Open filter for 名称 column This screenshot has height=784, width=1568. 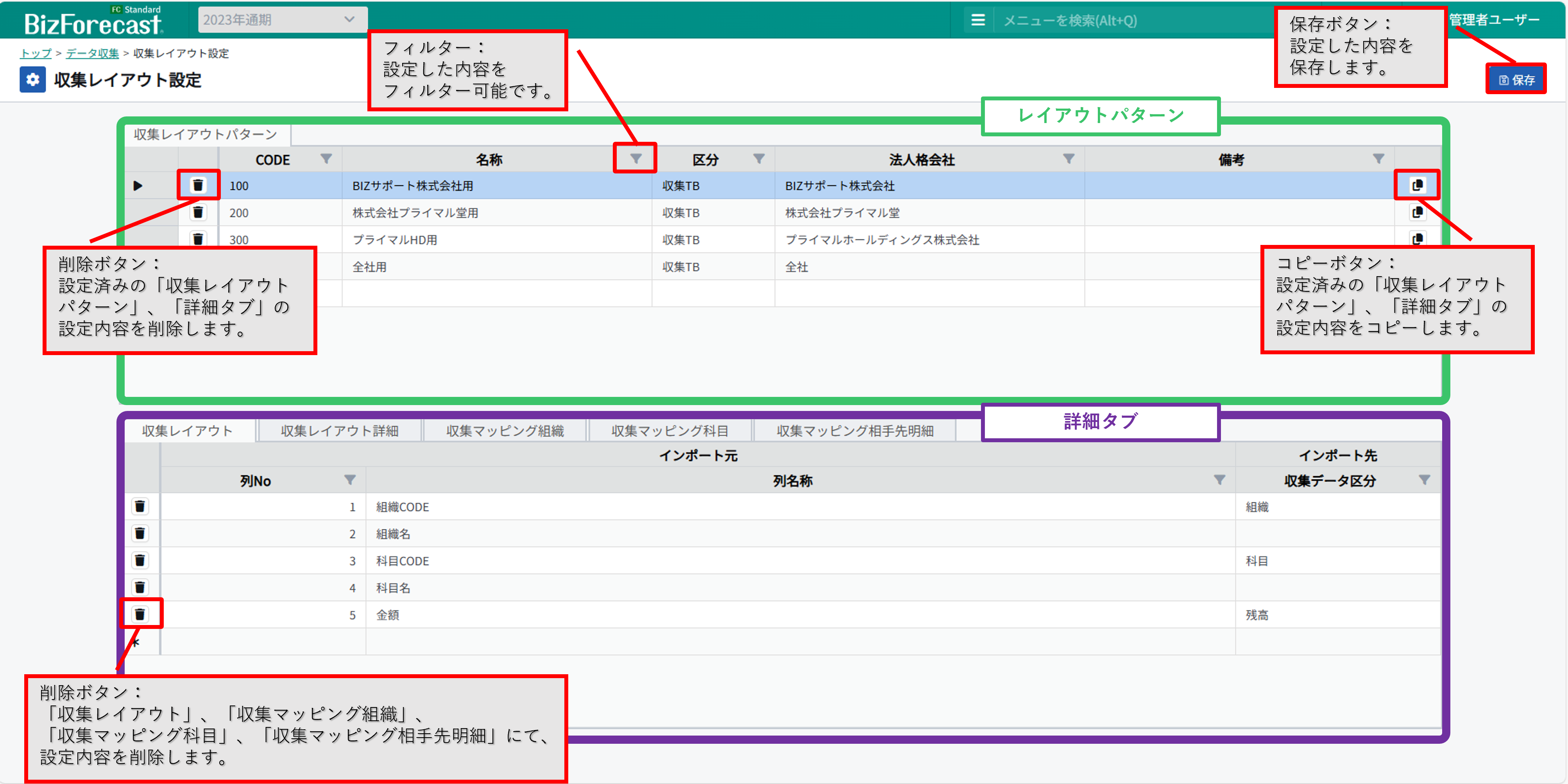635,159
